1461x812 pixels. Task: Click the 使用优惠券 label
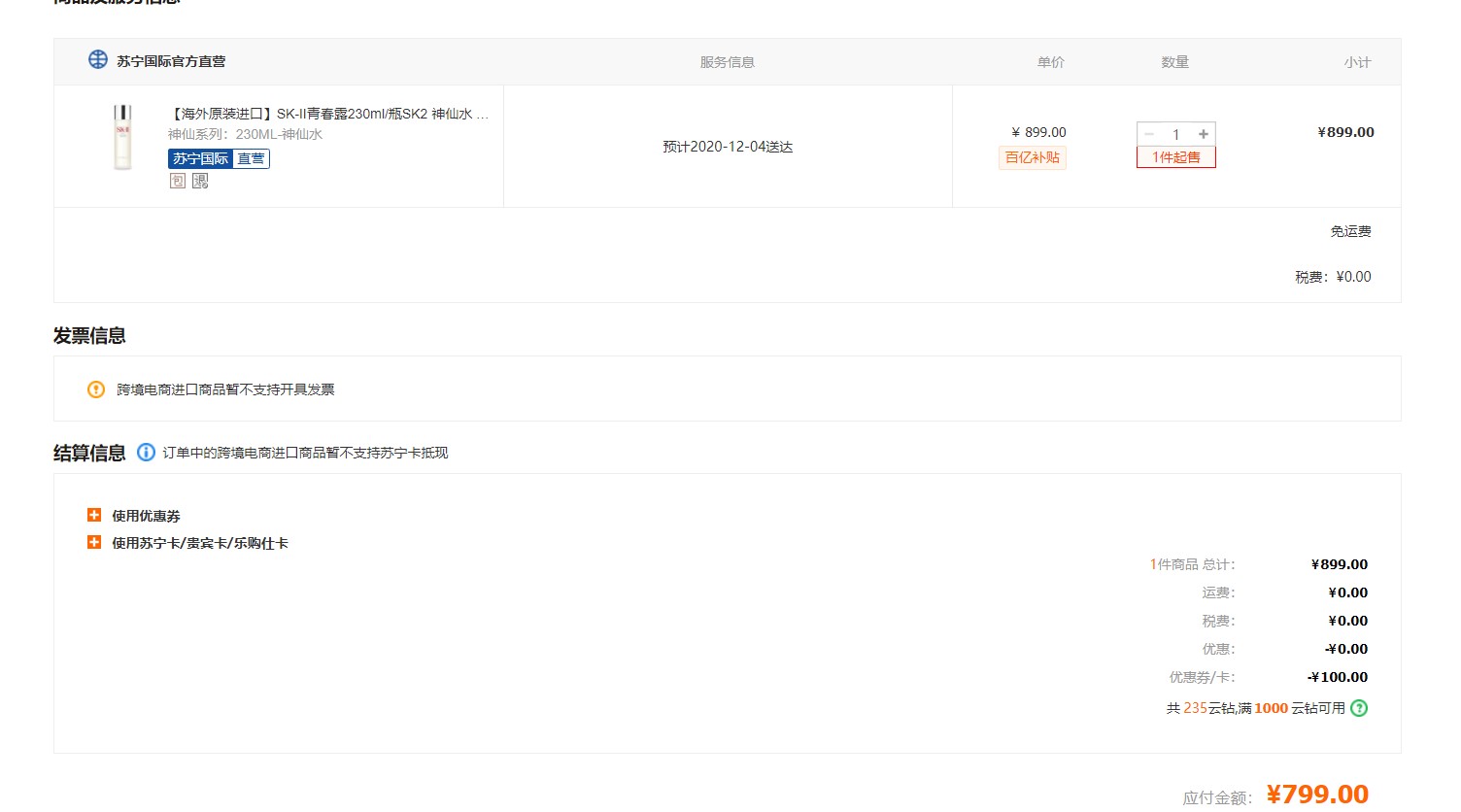click(146, 516)
